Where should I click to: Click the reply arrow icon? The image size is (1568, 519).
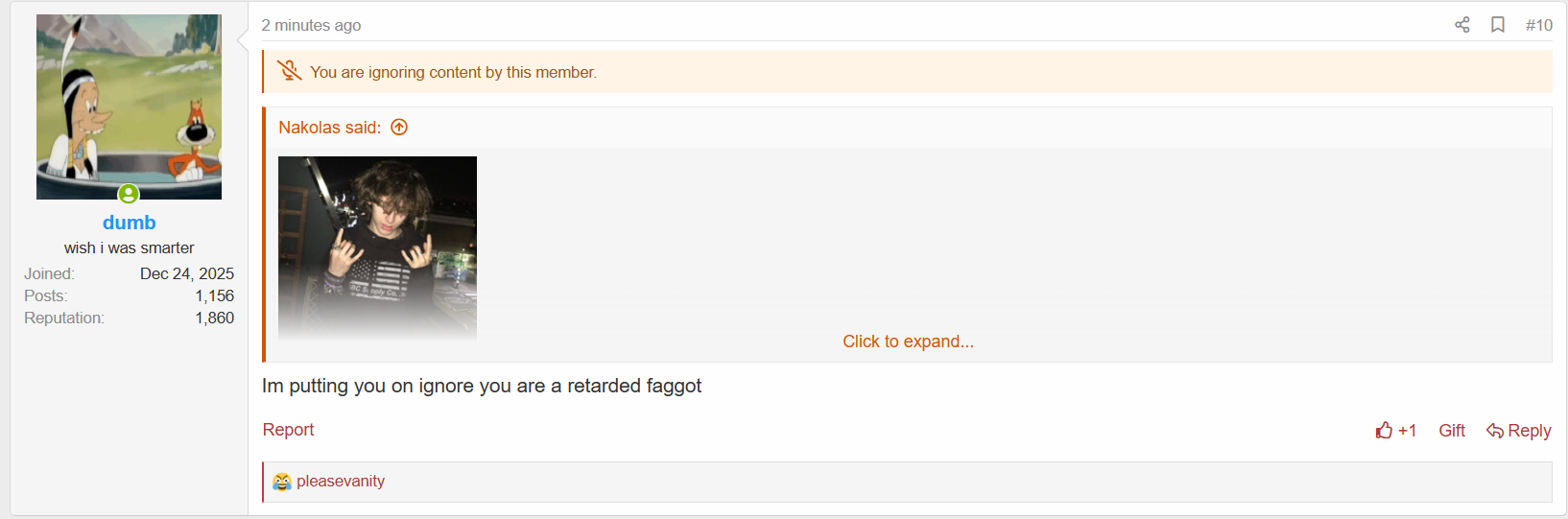[1495, 431]
